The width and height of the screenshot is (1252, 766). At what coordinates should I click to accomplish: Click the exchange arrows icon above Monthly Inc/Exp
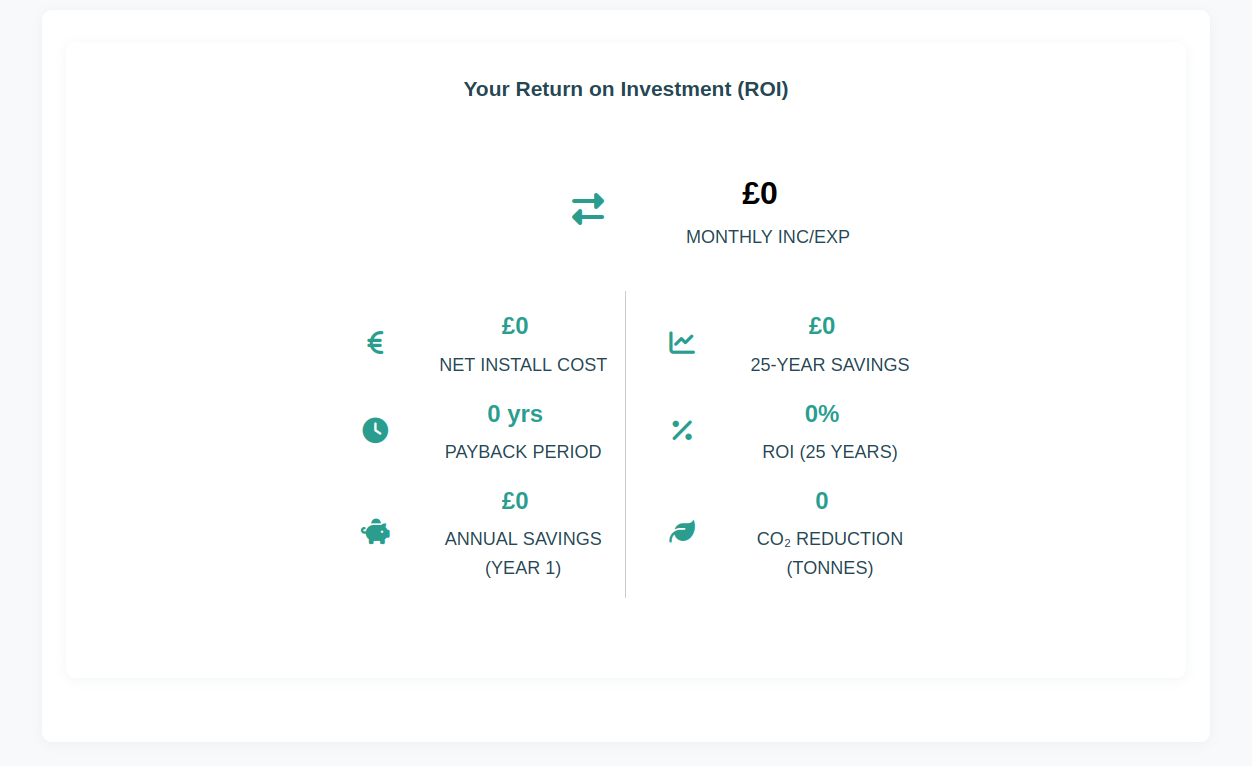tap(588, 208)
